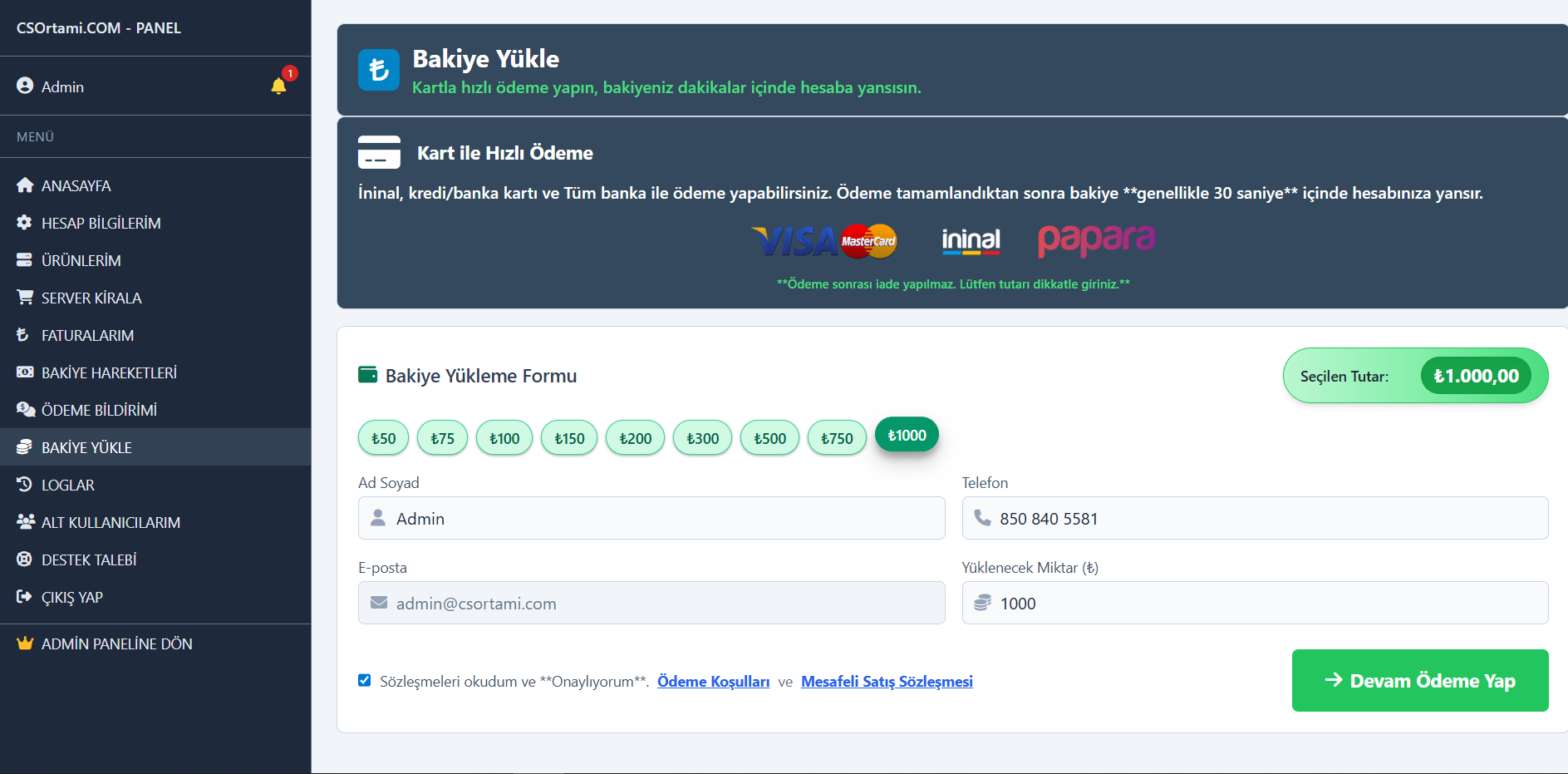Click the papara payment logo
Image resolution: width=1568 pixels, height=774 pixels.
click(x=1095, y=240)
